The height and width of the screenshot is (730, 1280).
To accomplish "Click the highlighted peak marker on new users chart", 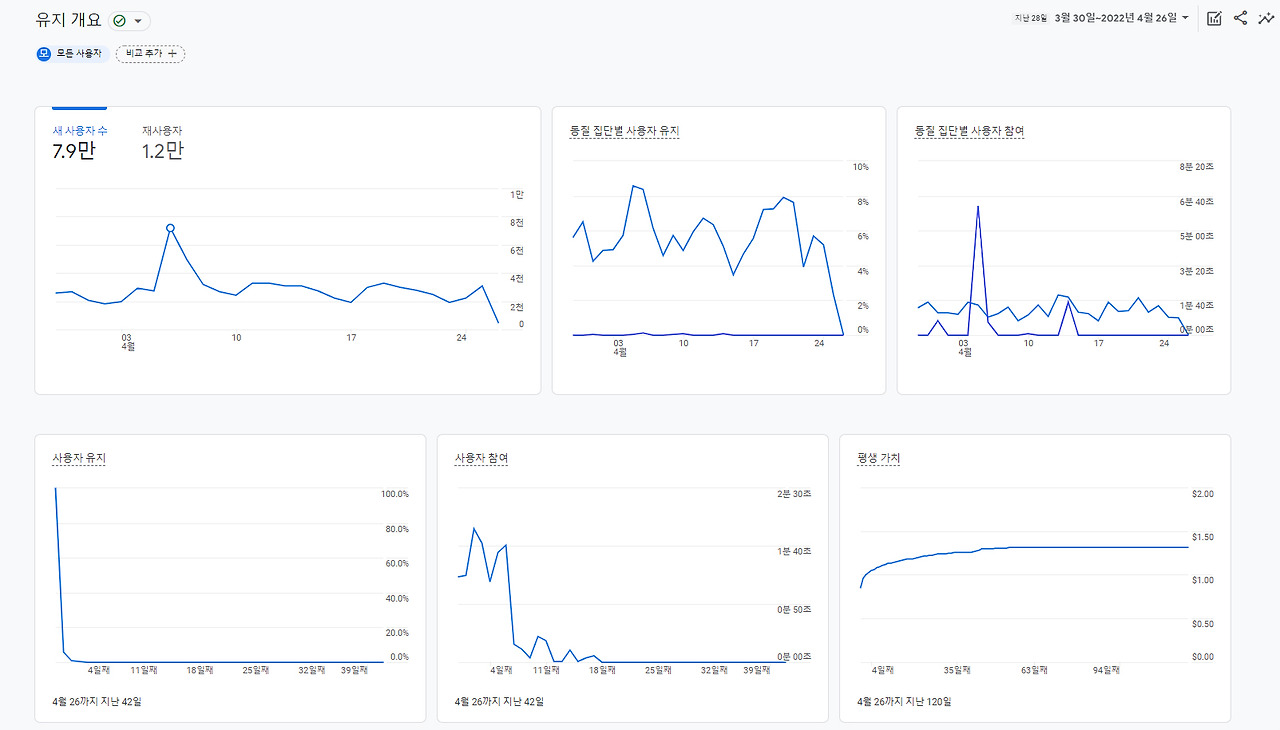I will coord(170,228).
